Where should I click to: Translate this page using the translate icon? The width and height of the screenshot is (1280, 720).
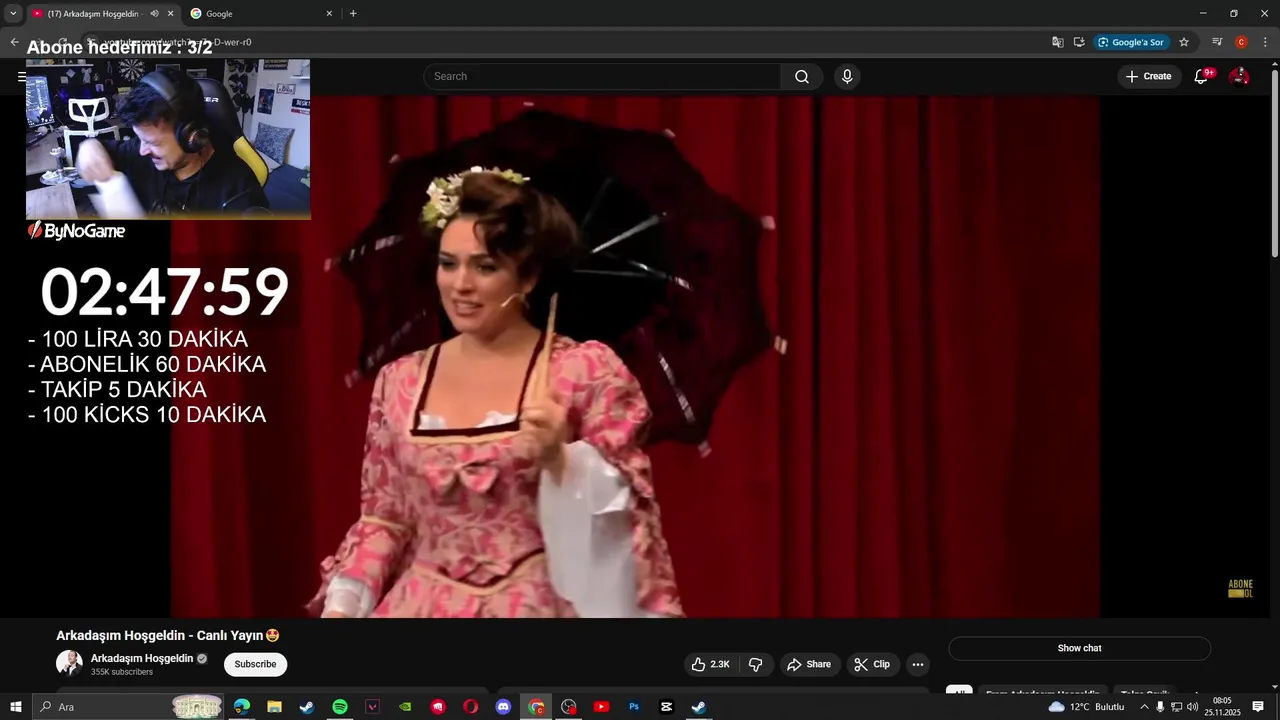1058,42
